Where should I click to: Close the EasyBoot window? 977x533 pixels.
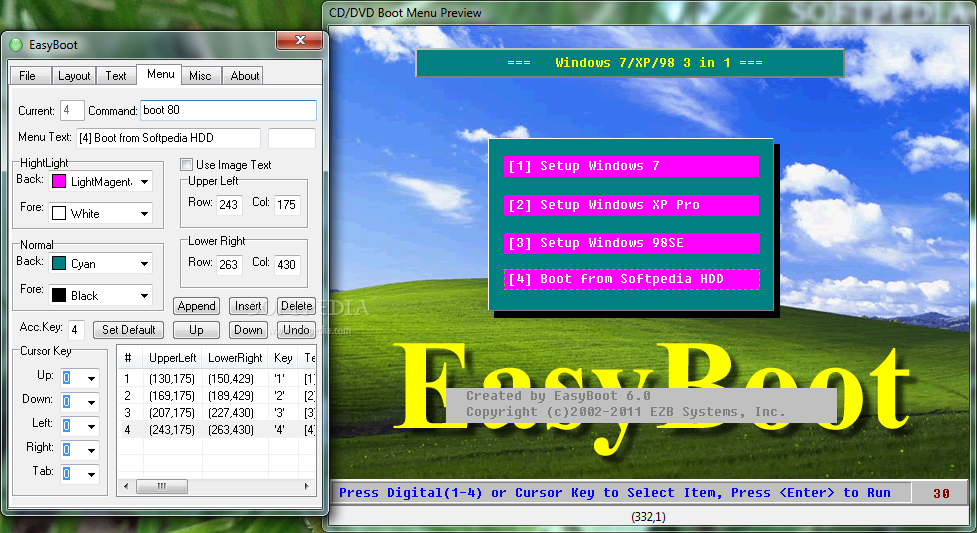(x=300, y=41)
